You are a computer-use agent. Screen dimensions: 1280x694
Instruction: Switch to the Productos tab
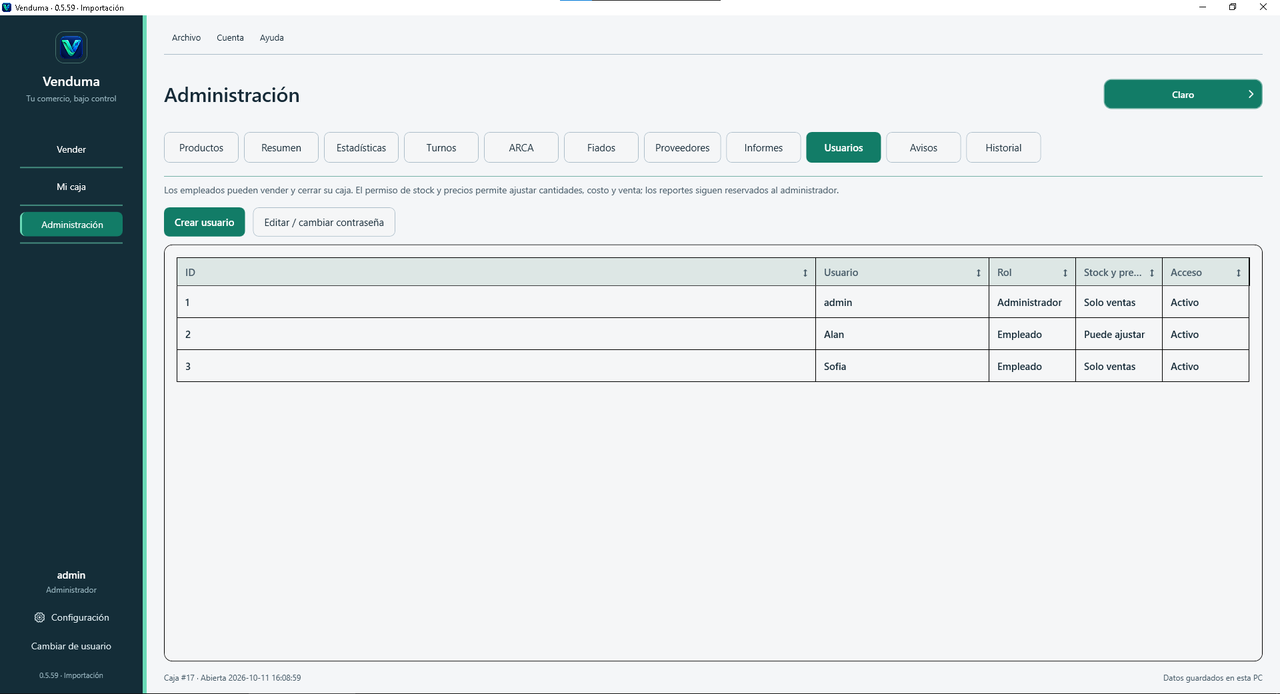201,147
